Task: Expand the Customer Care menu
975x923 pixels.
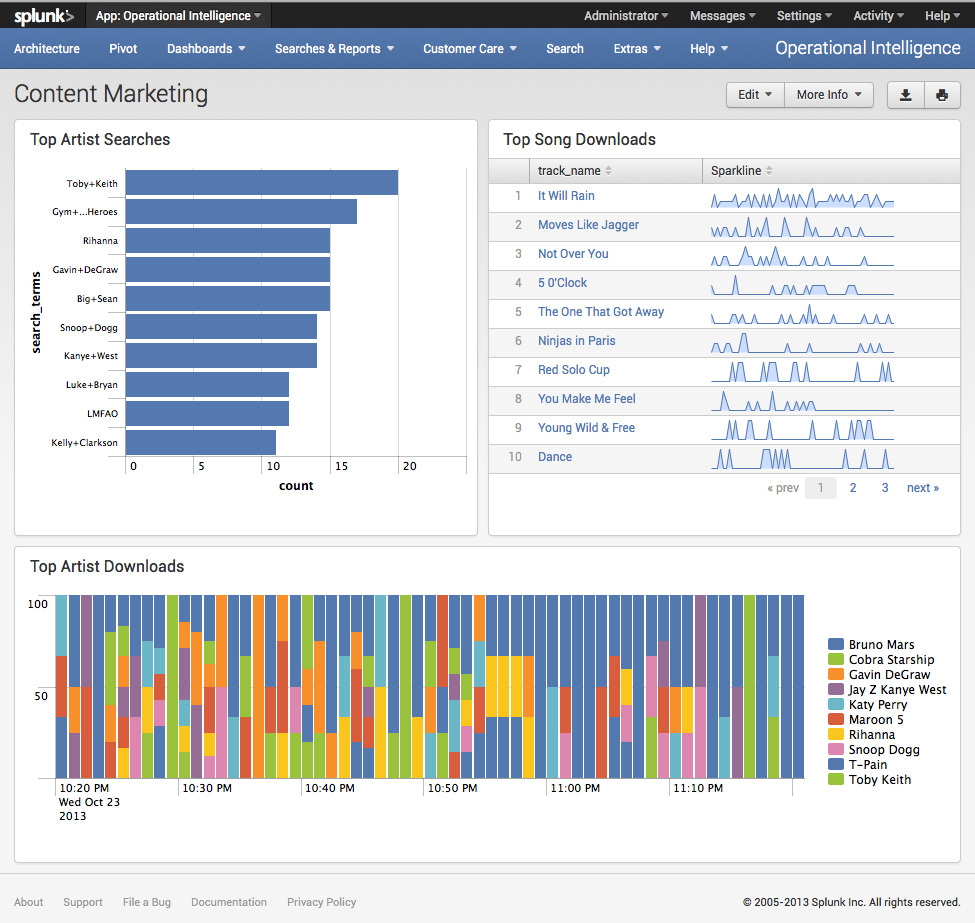Action: pyautogui.click(x=469, y=49)
